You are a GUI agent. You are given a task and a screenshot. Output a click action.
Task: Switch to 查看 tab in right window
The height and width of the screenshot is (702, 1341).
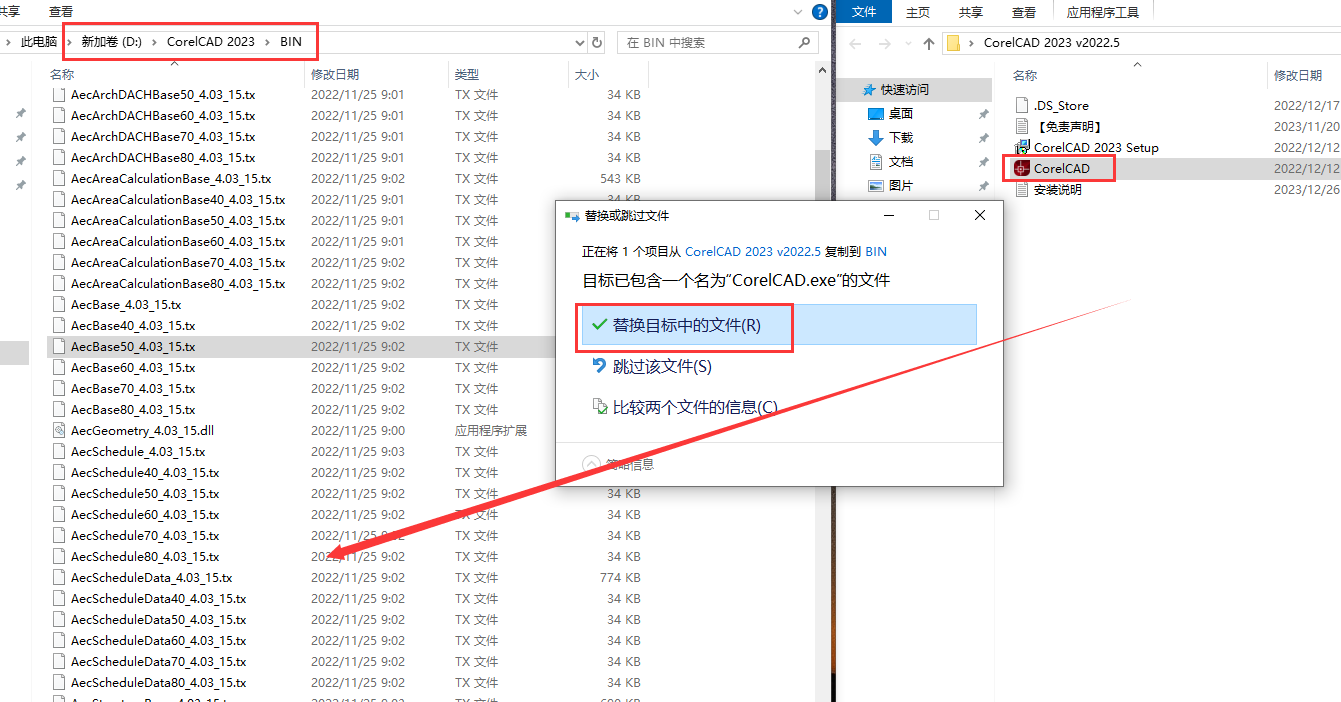(x=1024, y=12)
